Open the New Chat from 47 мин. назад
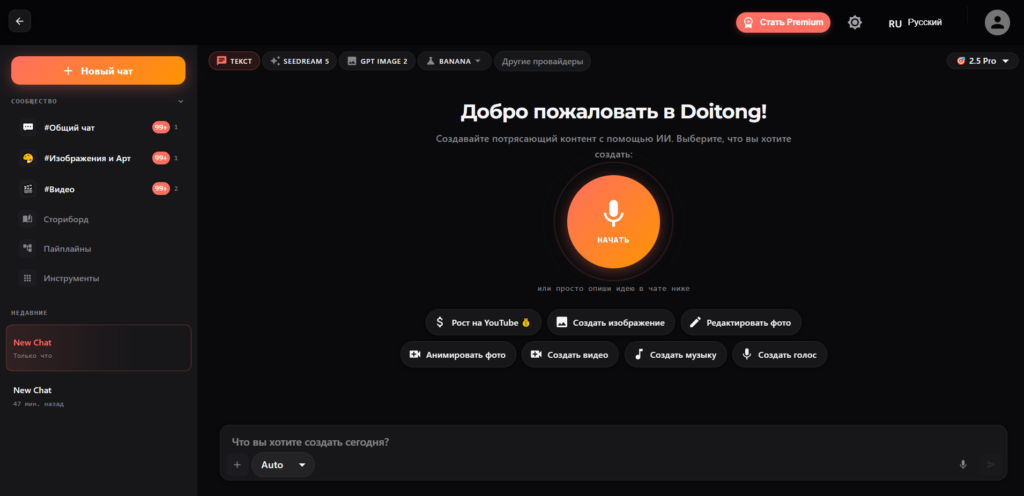 point(99,396)
